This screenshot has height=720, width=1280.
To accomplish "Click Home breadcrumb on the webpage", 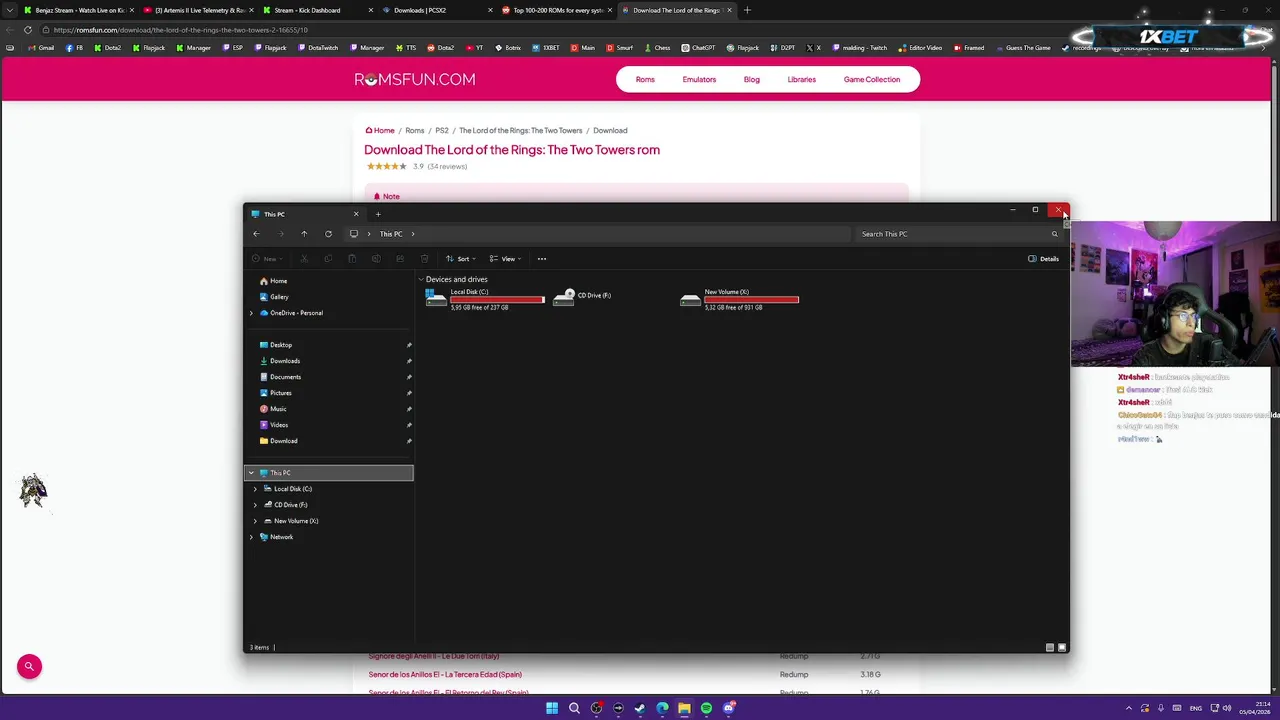I will click(380, 130).
